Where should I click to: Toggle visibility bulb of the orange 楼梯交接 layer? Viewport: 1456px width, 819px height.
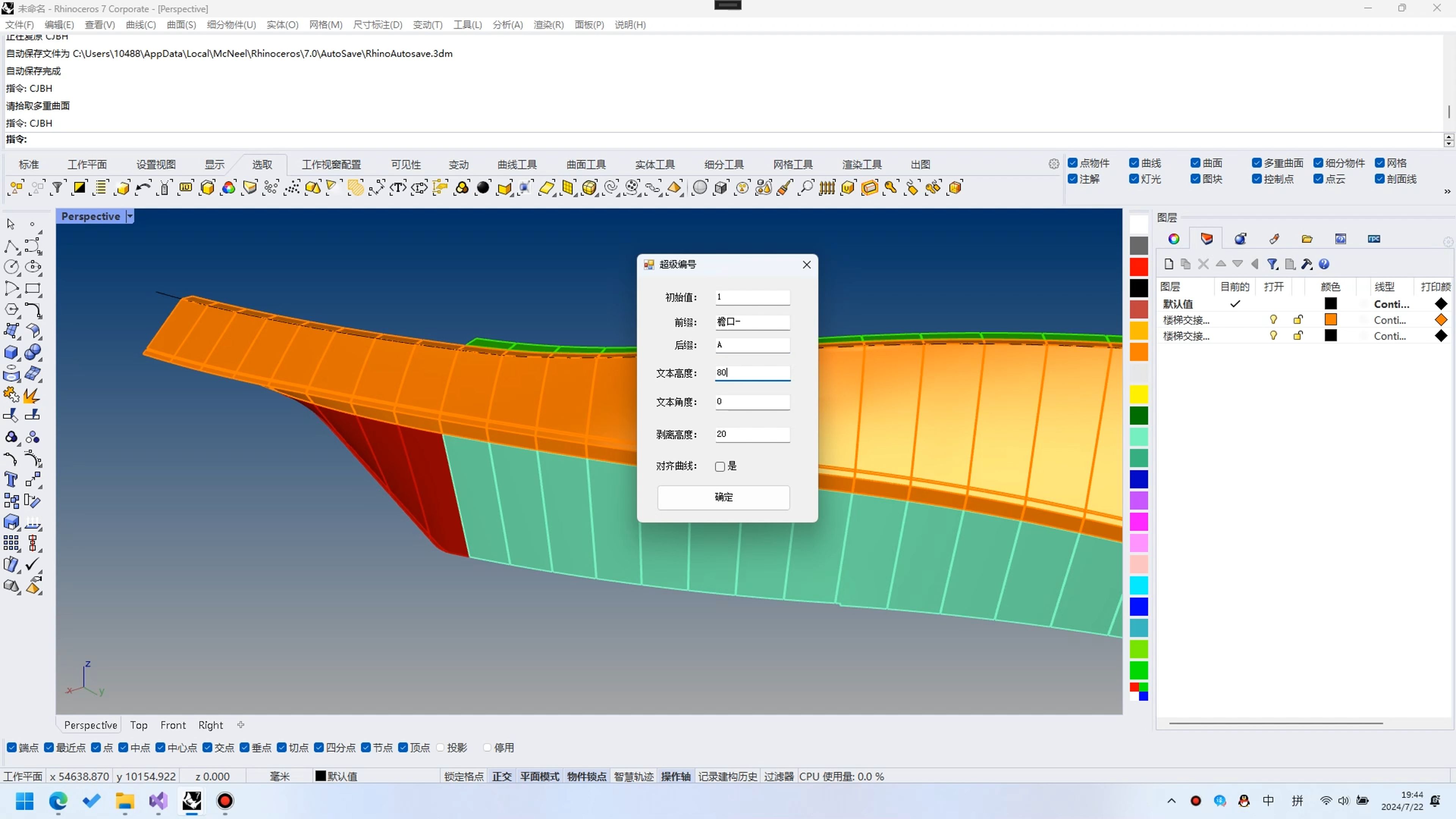click(x=1274, y=320)
